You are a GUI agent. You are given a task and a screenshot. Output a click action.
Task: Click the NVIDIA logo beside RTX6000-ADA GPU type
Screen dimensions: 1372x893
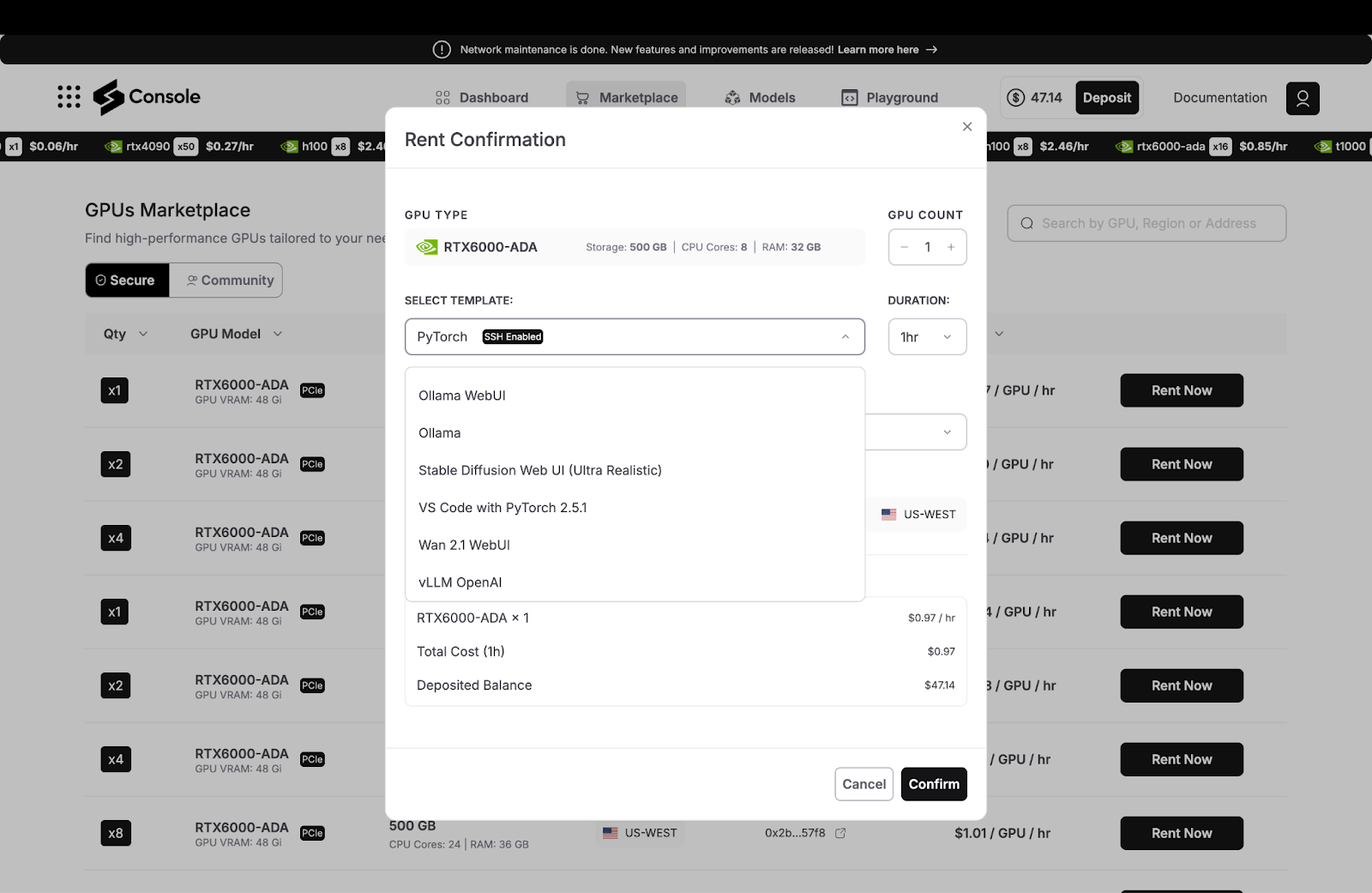[427, 247]
